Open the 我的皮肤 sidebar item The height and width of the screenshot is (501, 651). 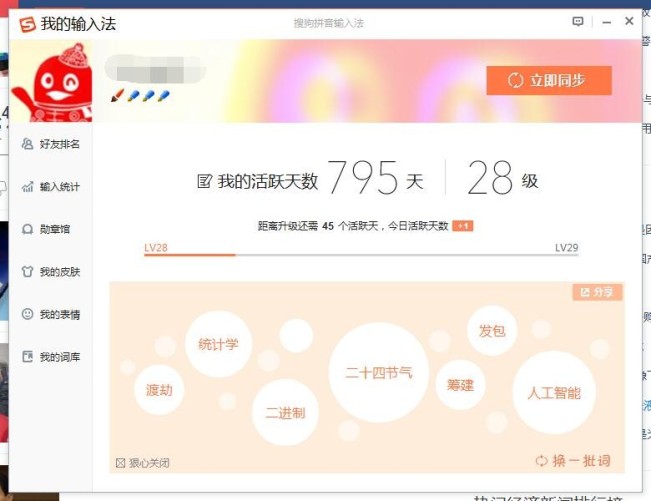pyautogui.click(x=51, y=272)
